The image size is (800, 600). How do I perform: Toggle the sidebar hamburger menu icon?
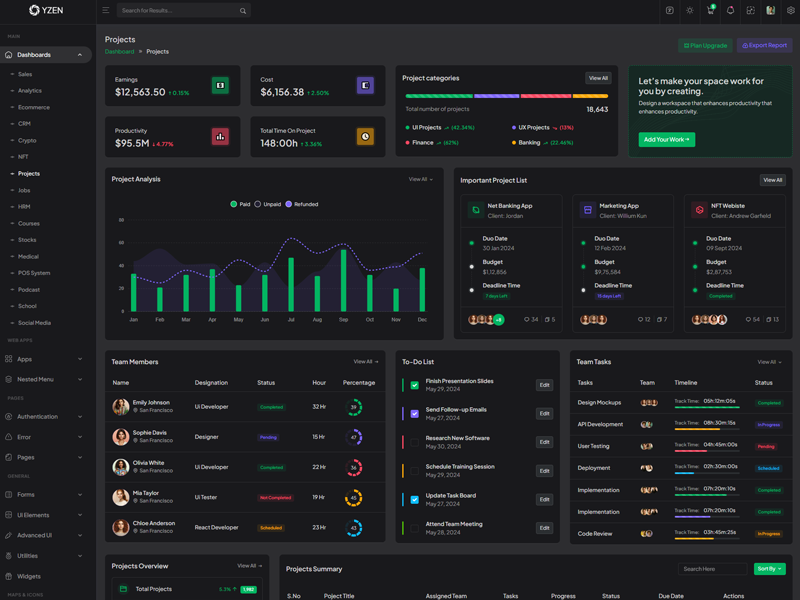tap(105, 11)
